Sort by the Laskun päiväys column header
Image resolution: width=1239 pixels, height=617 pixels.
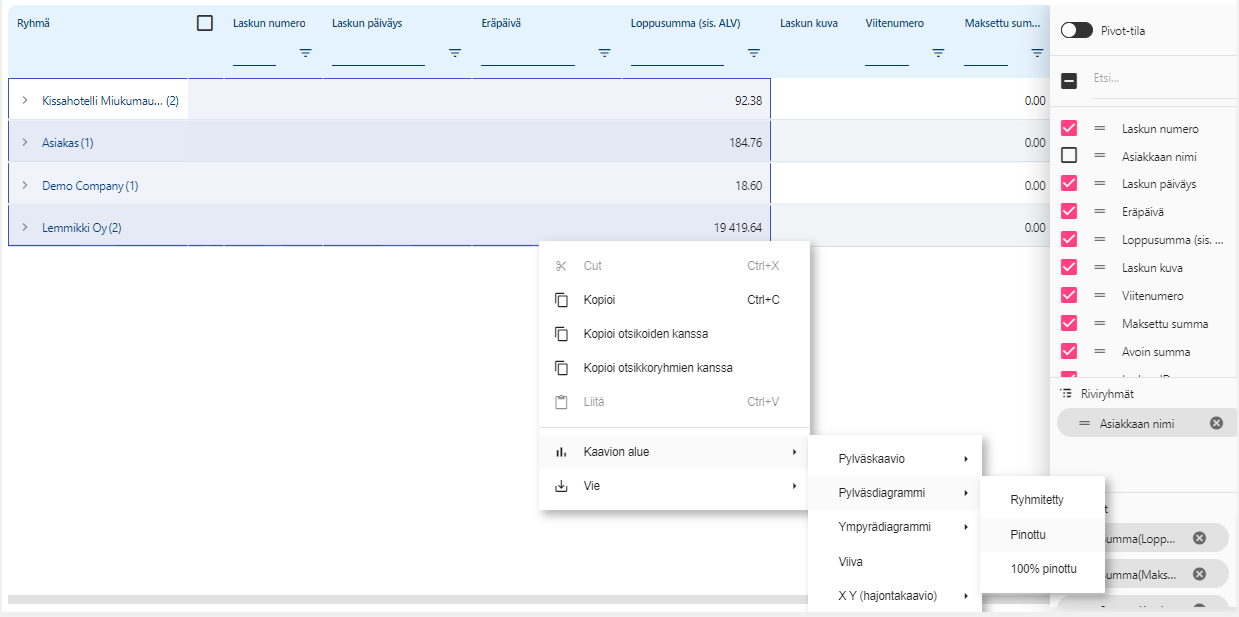point(367,23)
